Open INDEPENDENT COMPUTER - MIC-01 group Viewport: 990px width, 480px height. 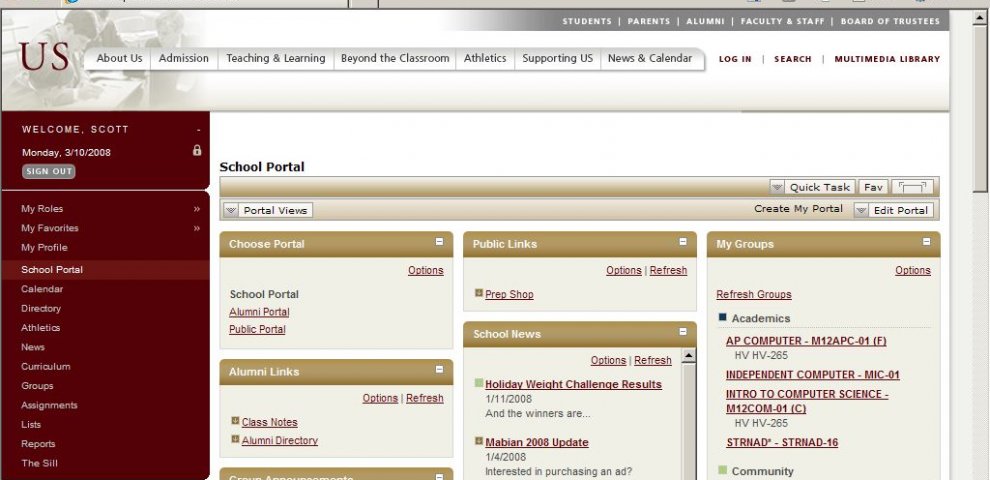point(813,375)
